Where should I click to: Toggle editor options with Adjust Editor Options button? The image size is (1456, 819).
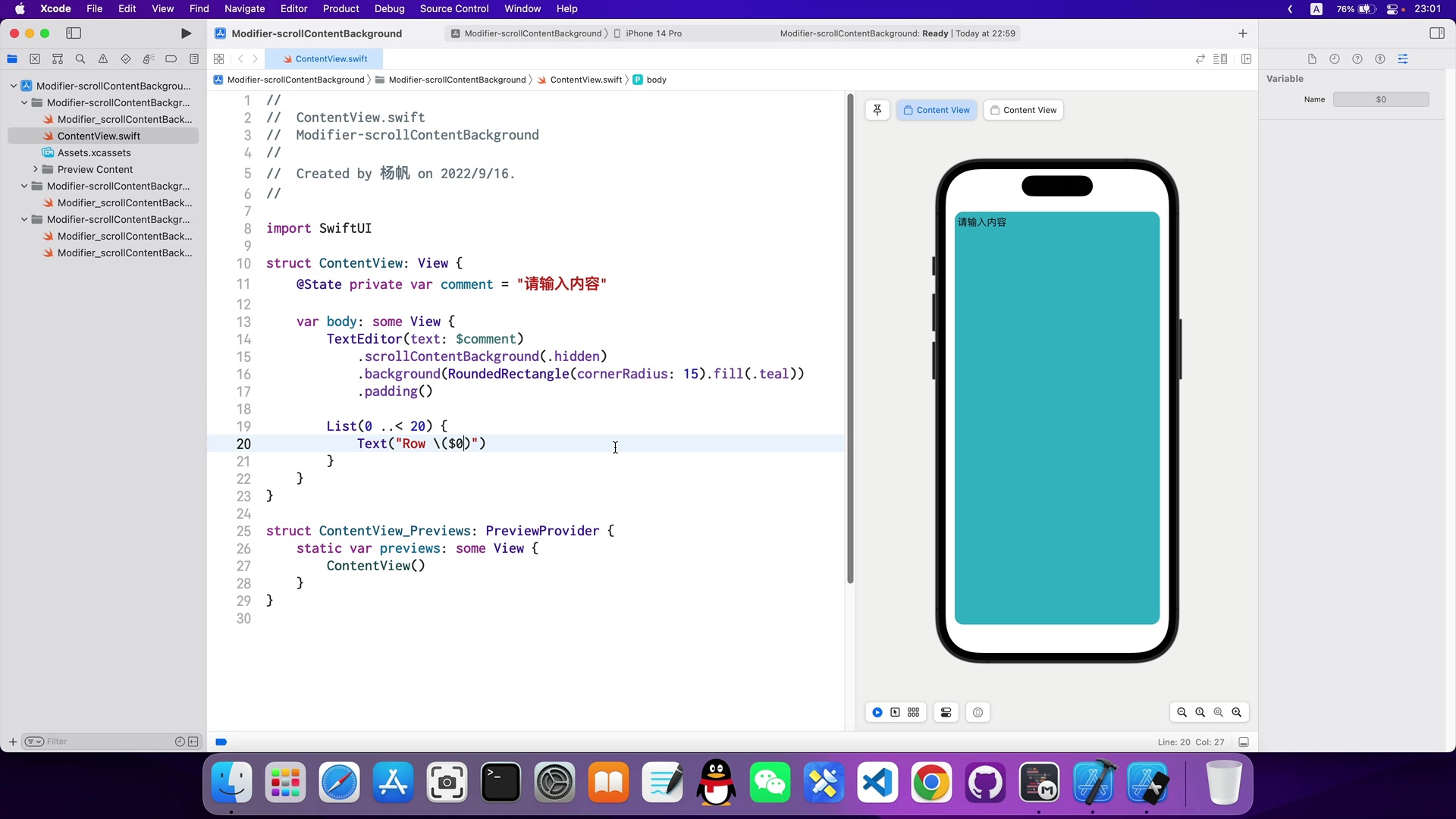[x=1220, y=59]
